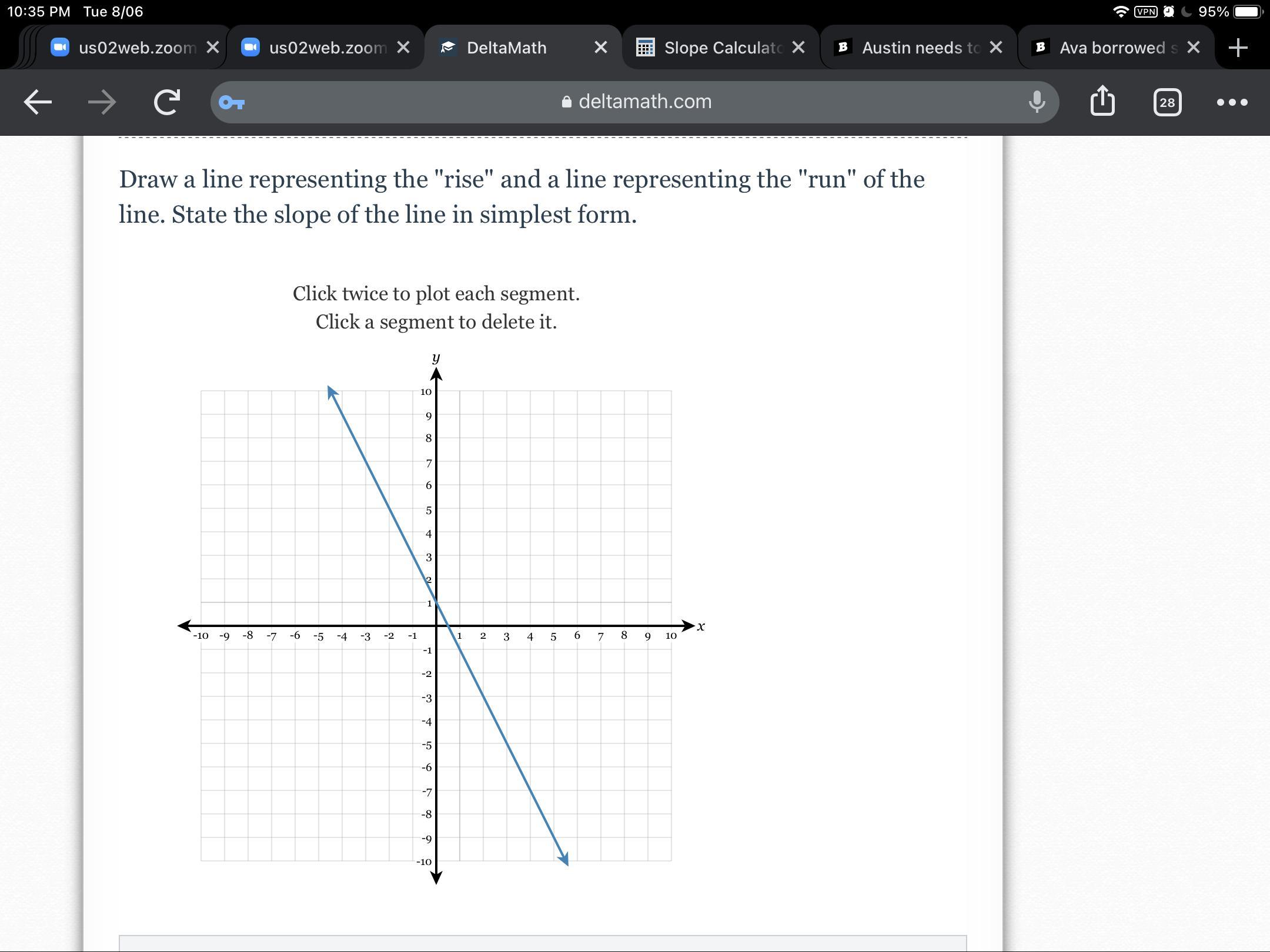Close the Slope Calculator tab
The width and height of the screenshot is (1270, 952).
click(798, 48)
